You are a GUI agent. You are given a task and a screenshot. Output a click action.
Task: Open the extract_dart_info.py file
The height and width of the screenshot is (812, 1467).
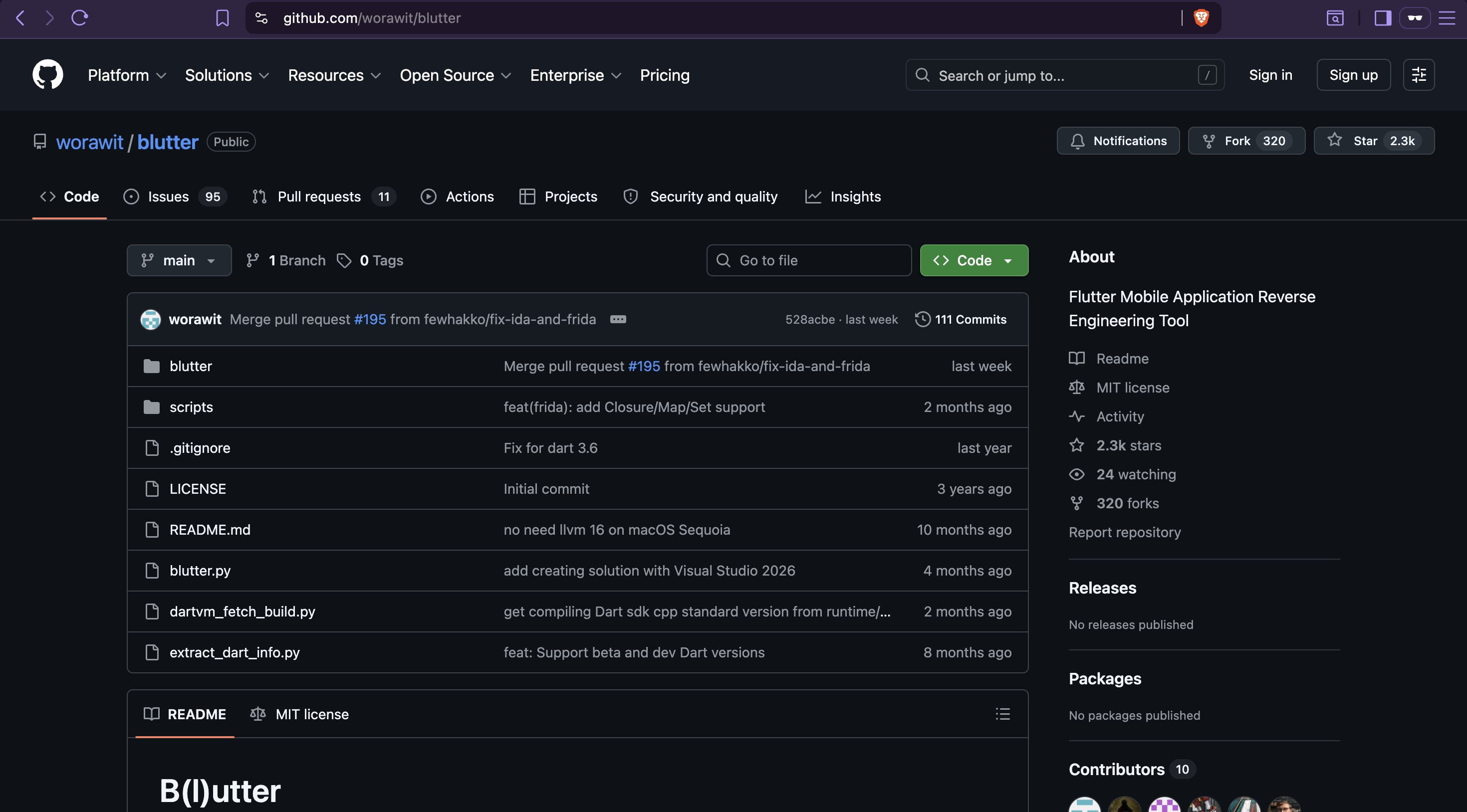235,652
